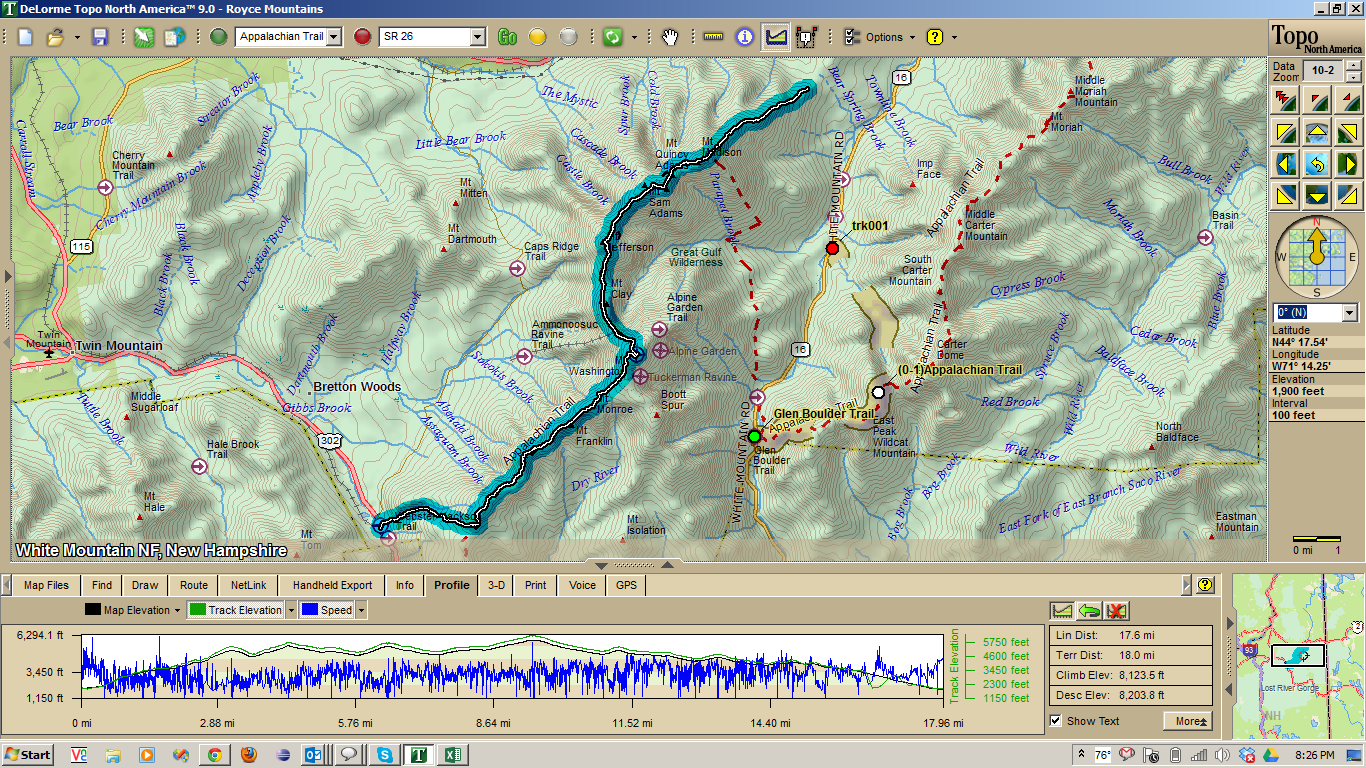Viewport: 1366px width, 768px height.
Task: Select the measurement ruler tool
Action: coord(710,36)
